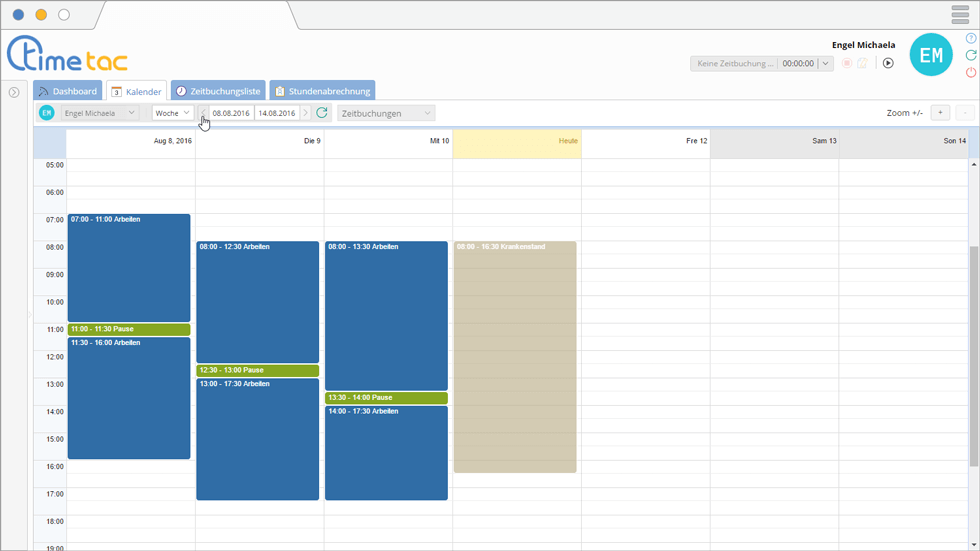Viewport: 980px width, 551px height.
Task: Click the Engel Michaela name in the header
Action: point(863,45)
